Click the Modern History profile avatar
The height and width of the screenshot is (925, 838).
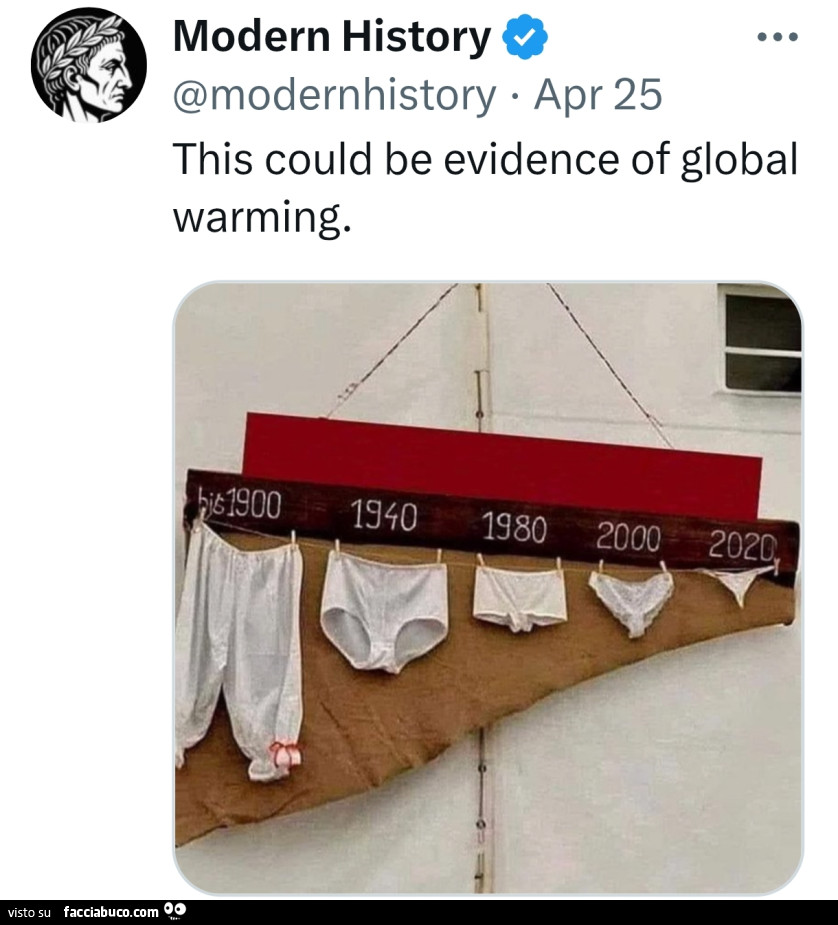pos(89,64)
